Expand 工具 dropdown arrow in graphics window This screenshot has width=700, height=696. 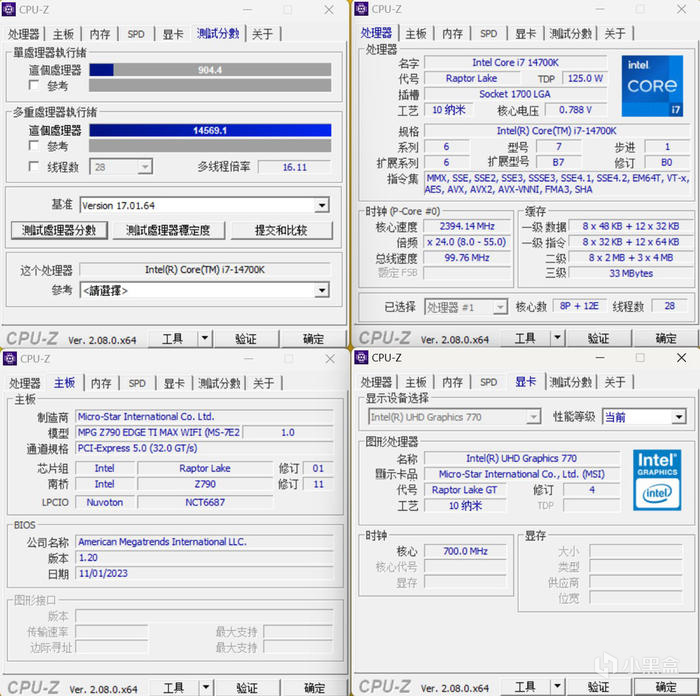coord(557,686)
